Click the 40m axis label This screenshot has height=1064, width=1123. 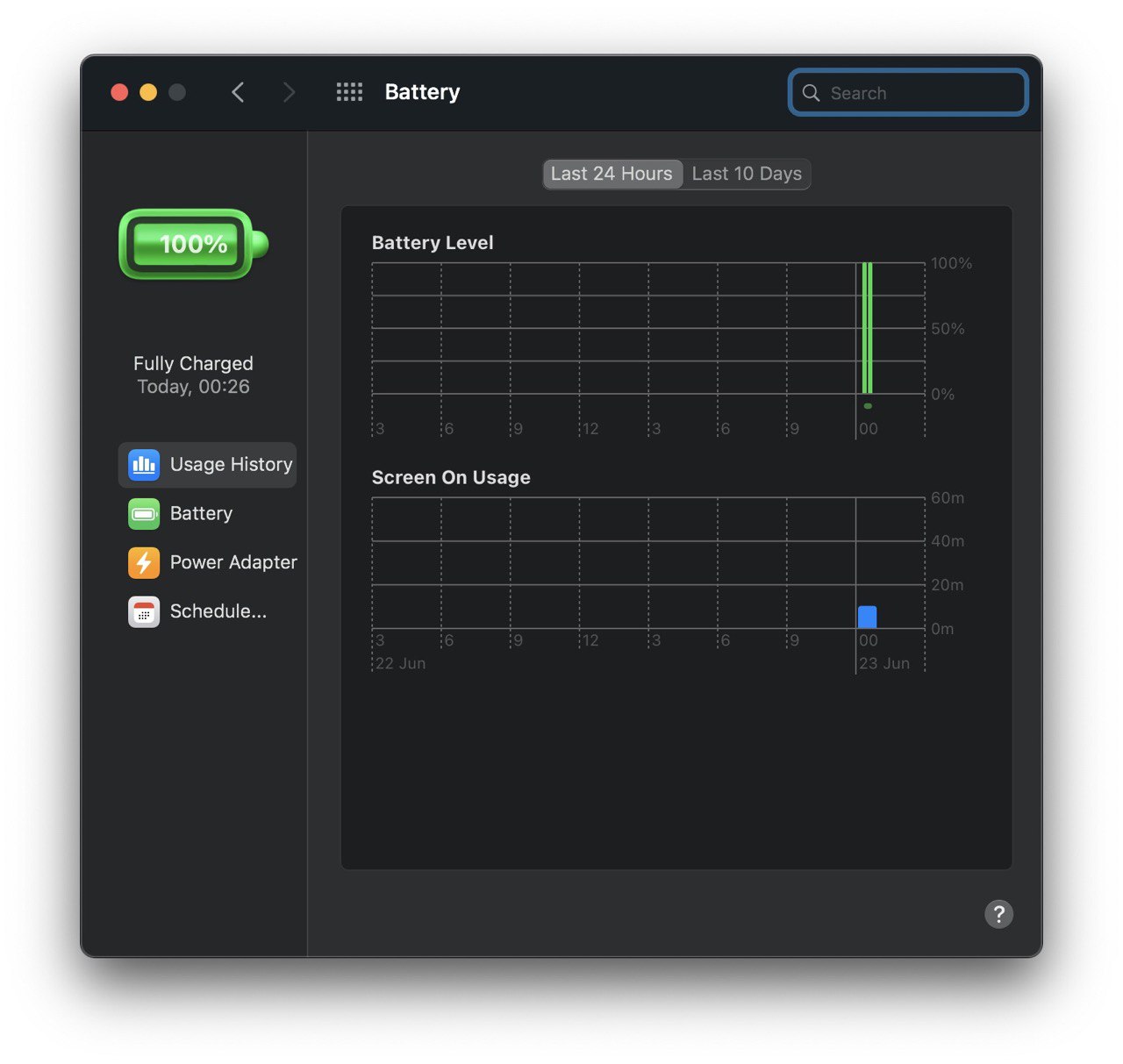(x=948, y=541)
